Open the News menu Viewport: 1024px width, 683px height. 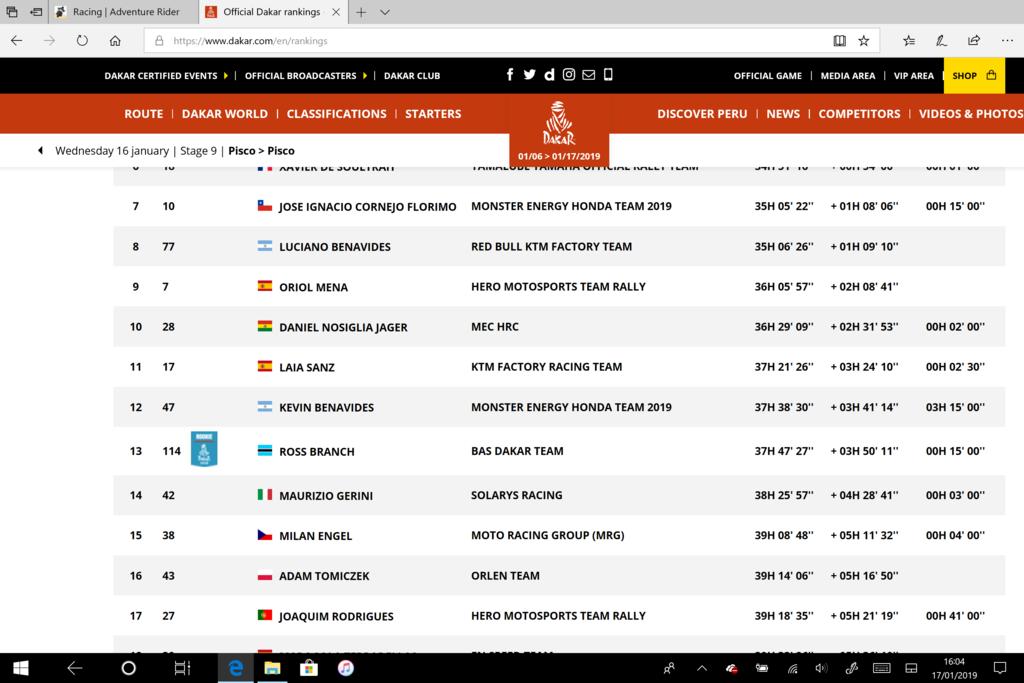(783, 114)
